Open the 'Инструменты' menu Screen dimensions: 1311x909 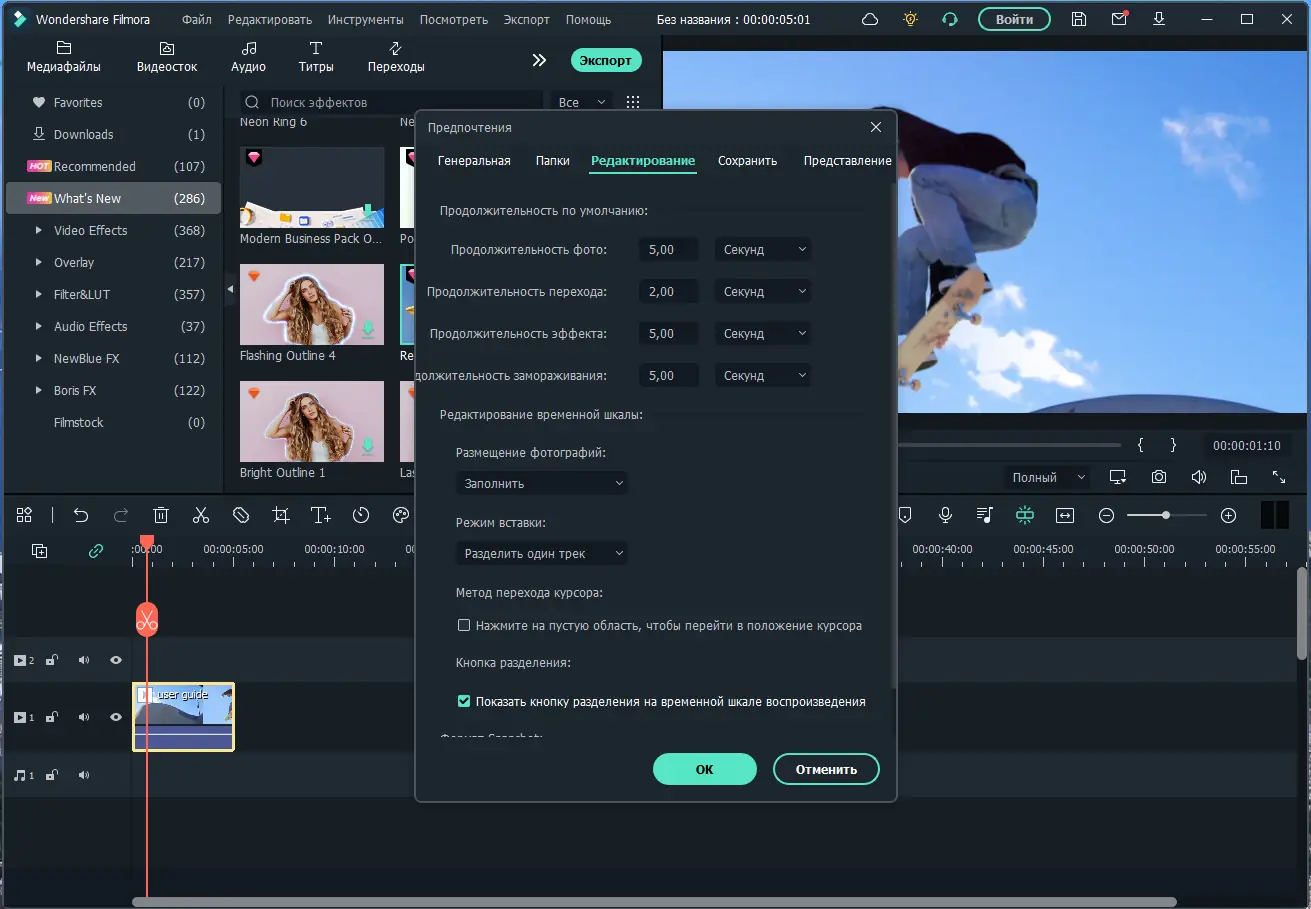click(366, 19)
